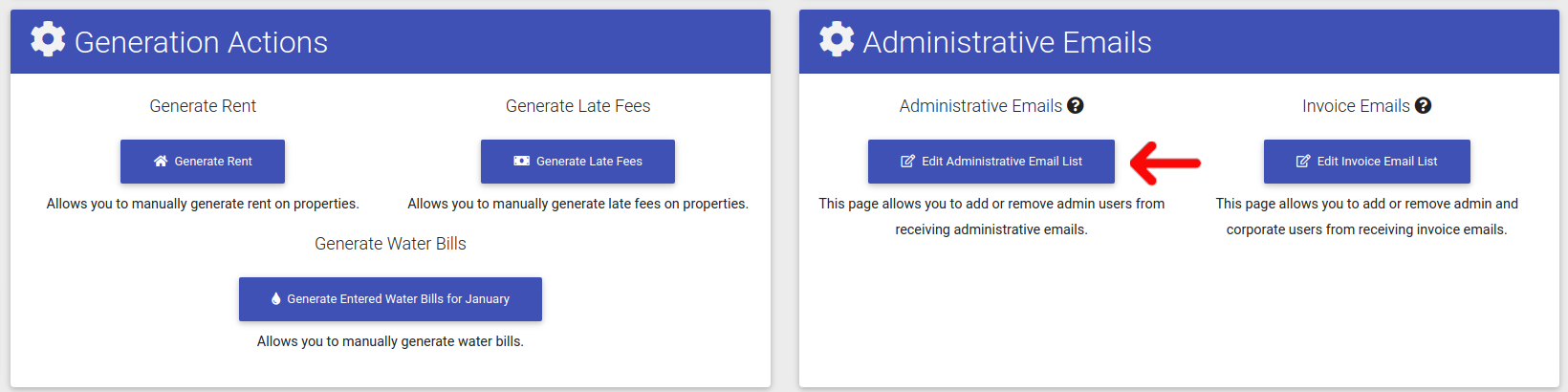Open Edit Invoice Email List
Screen dimensions: 1568x392
[1367, 162]
